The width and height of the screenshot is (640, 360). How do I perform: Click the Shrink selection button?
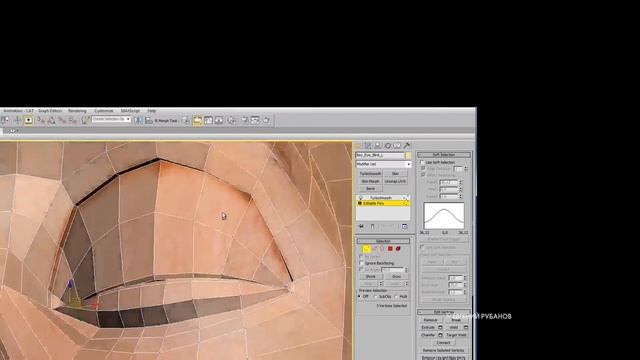370,276
